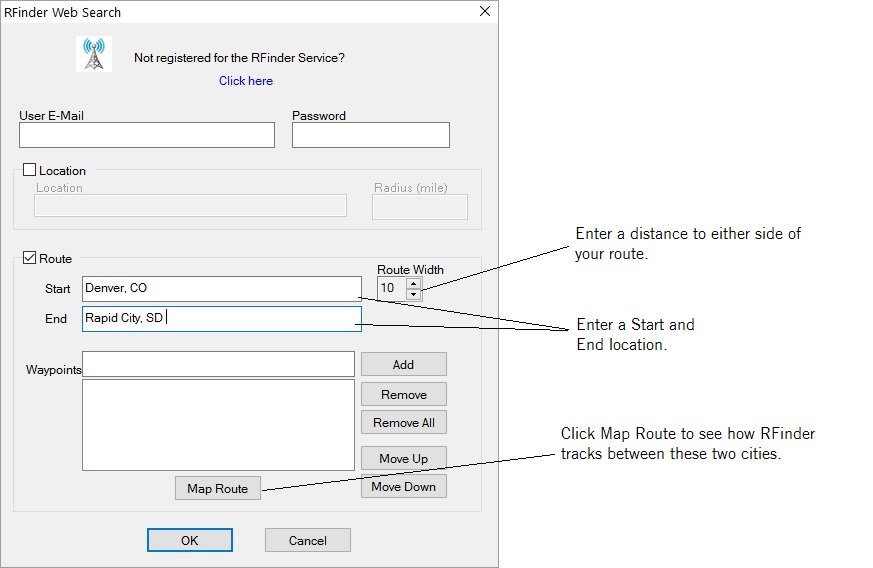Click the Add waypoint button
This screenshot has width=873, height=568.
tap(404, 364)
